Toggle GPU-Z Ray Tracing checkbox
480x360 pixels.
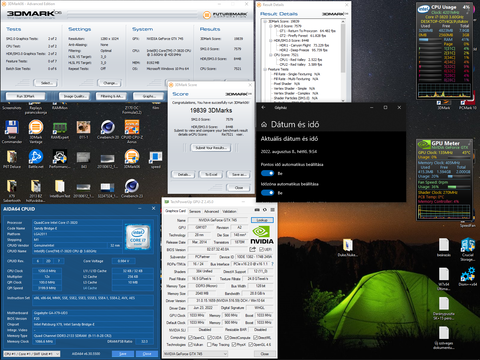[x=209, y=344]
